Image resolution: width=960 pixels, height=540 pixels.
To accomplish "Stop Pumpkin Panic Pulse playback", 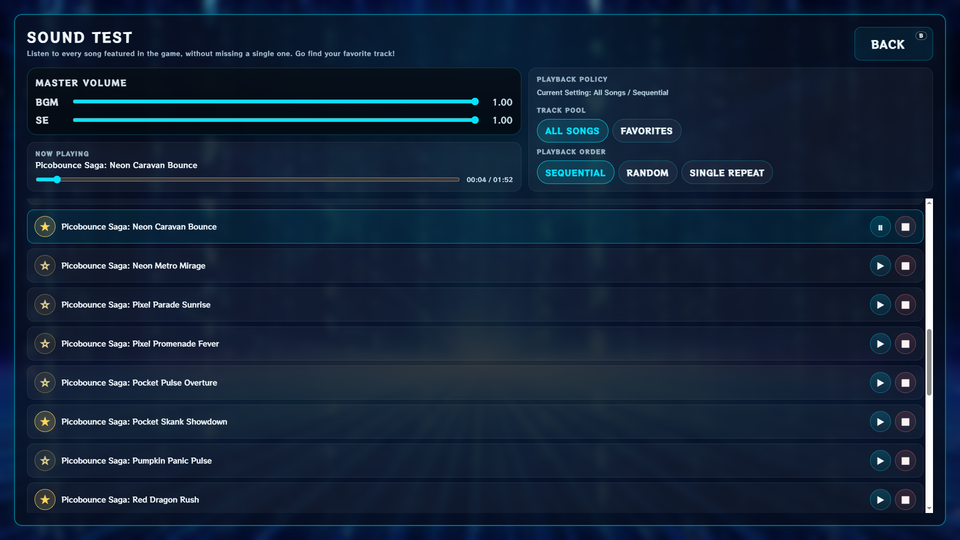I will [905, 461].
